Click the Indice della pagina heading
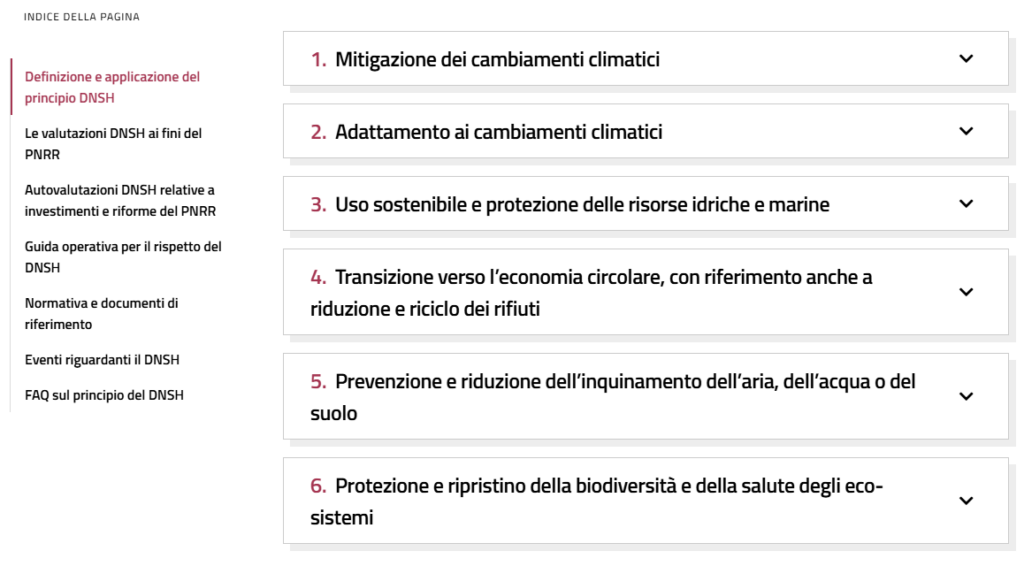1024x574 pixels. (x=82, y=17)
